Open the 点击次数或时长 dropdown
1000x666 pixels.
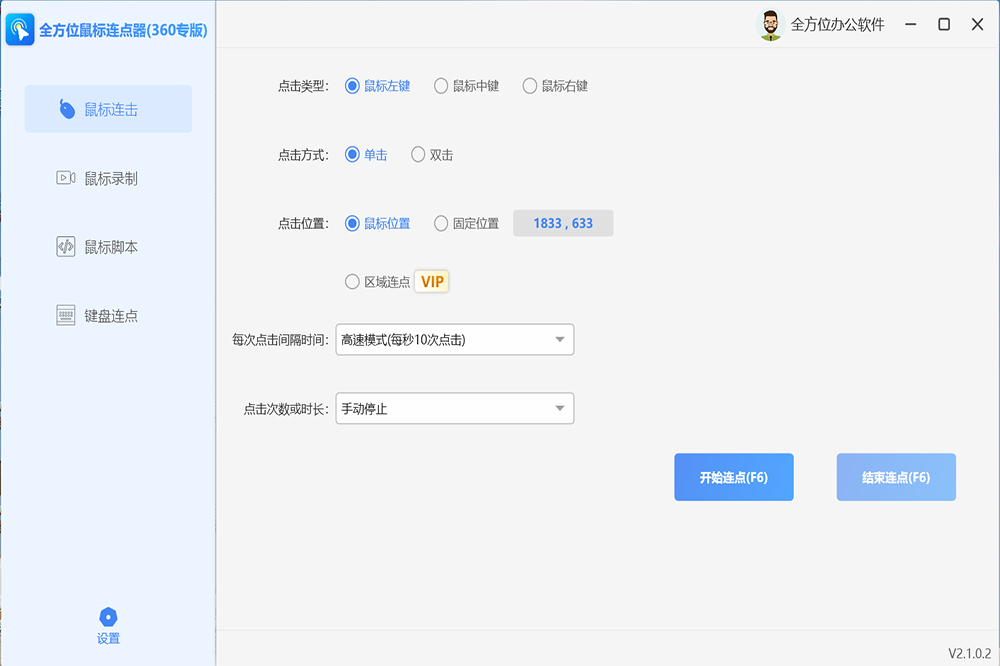tap(455, 408)
